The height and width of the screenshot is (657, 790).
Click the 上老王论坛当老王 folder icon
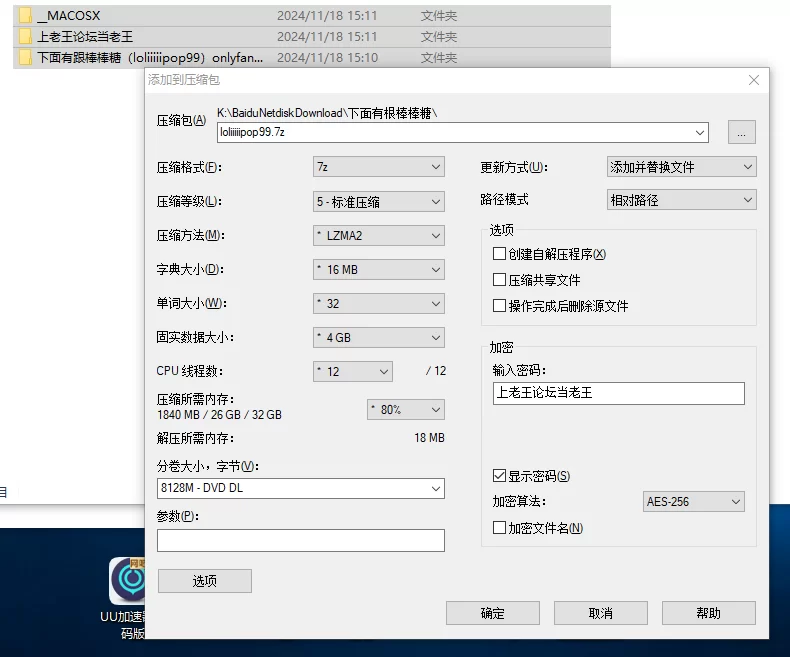(25, 37)
